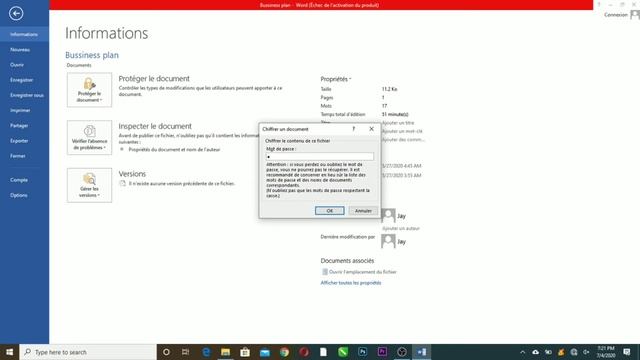Open Partager in the sidebar
Screen dimensions: 640x360
[x=19, y=126]
